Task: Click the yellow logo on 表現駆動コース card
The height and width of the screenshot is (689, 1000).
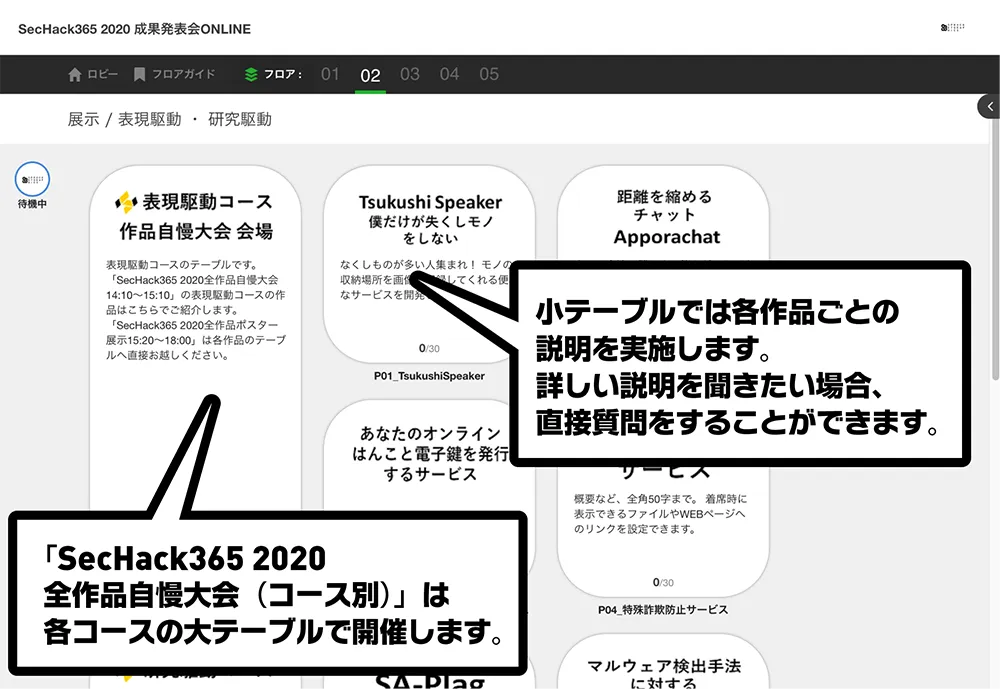Action: pos(126,202)
